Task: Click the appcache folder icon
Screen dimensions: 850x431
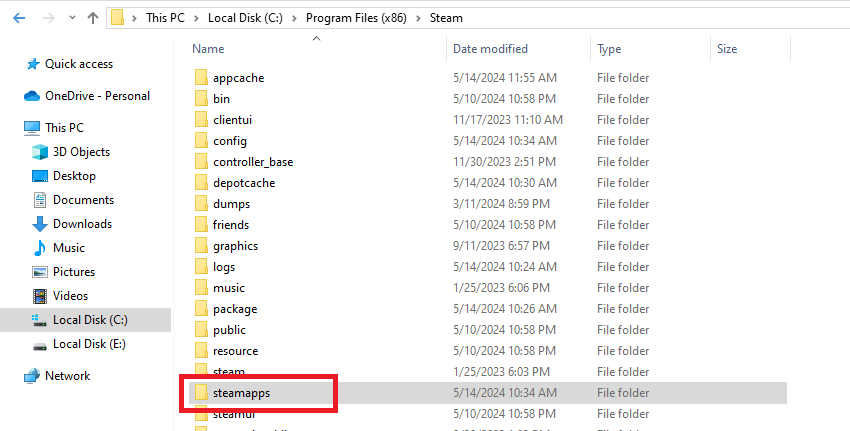Action: (201, 78)
